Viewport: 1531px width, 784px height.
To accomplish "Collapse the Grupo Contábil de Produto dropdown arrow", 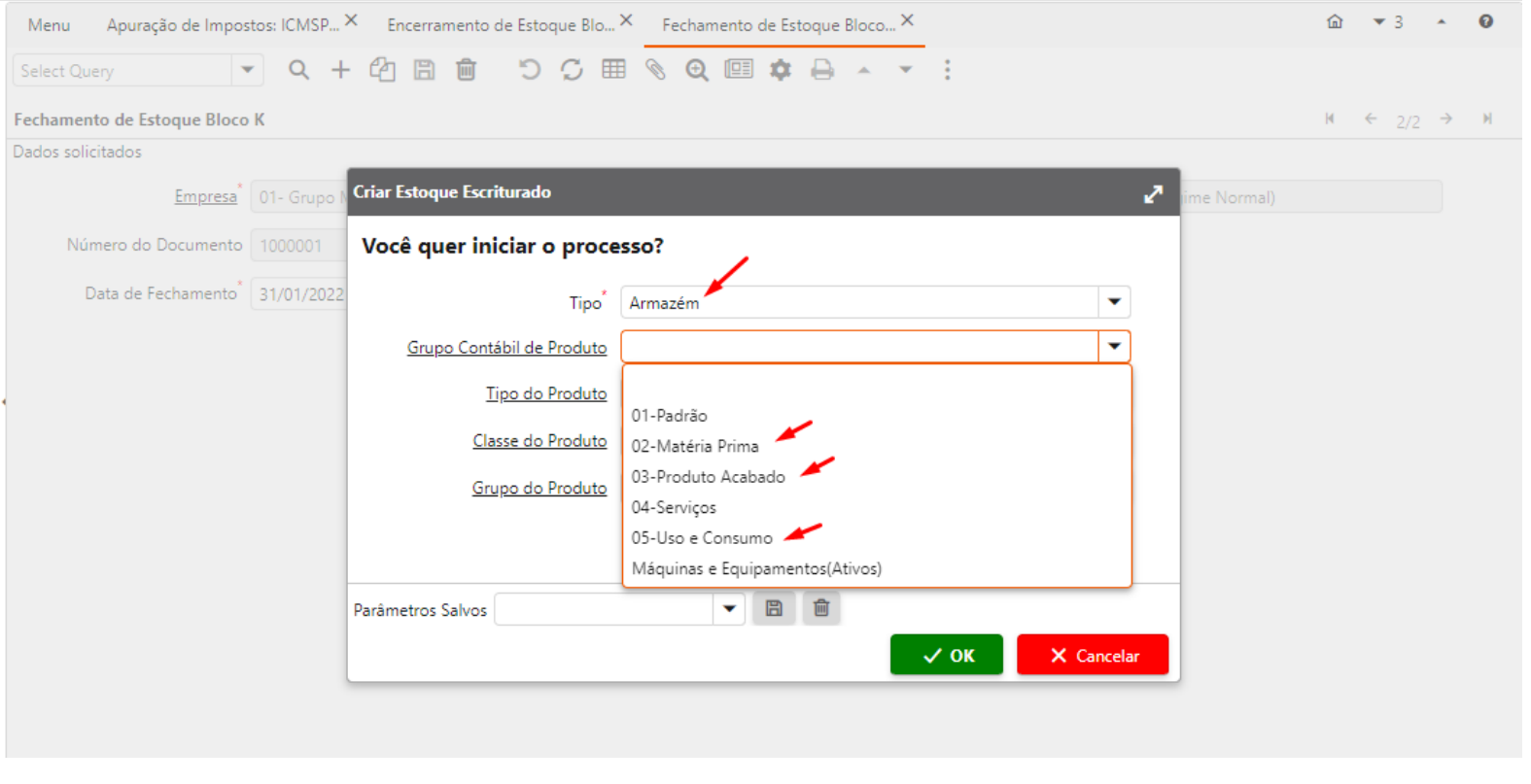I will (1114, 346).
